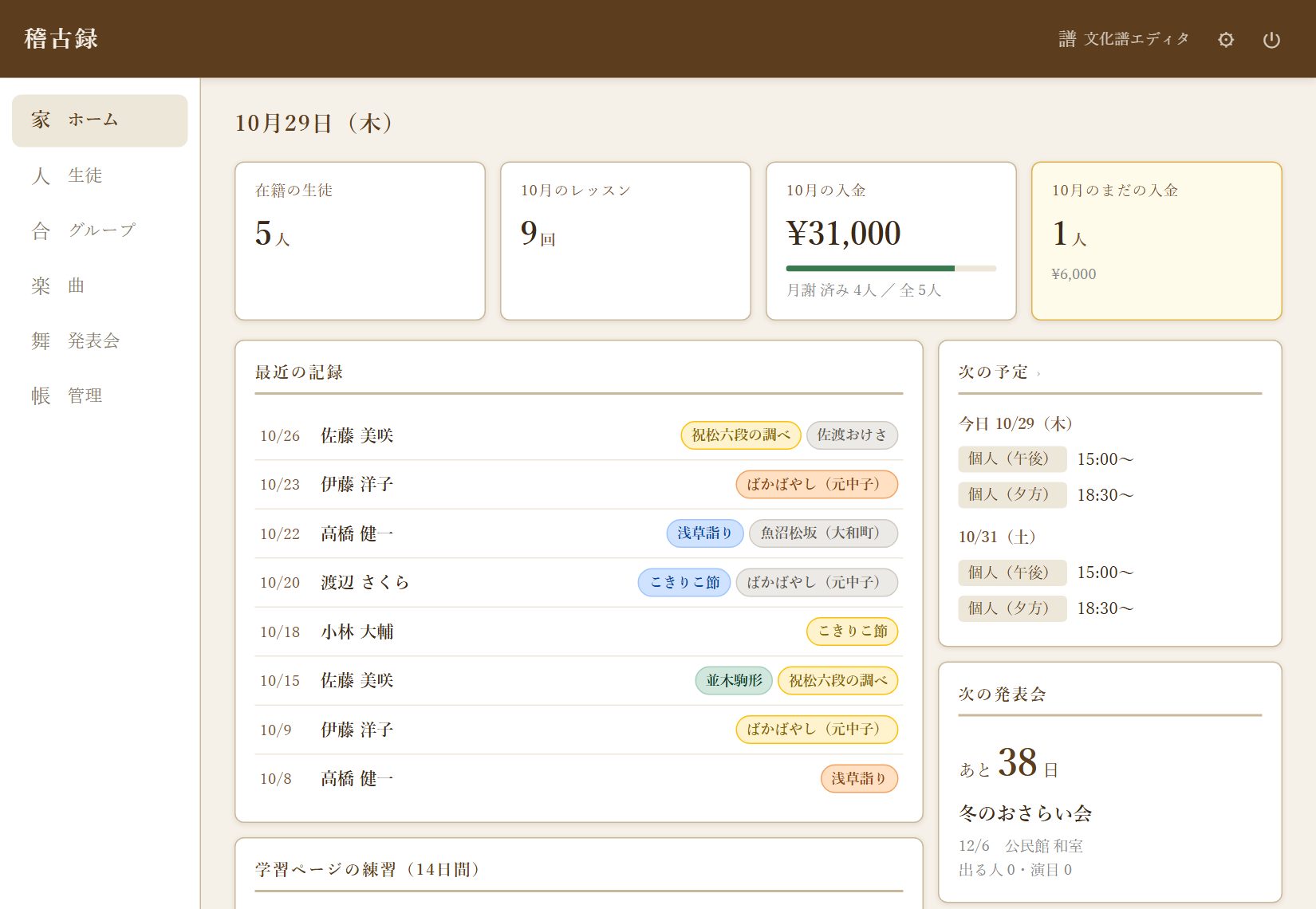Open the 10/26 佐藤 美咲 record row
1316x909 pixels.
[x=579, y=435]
